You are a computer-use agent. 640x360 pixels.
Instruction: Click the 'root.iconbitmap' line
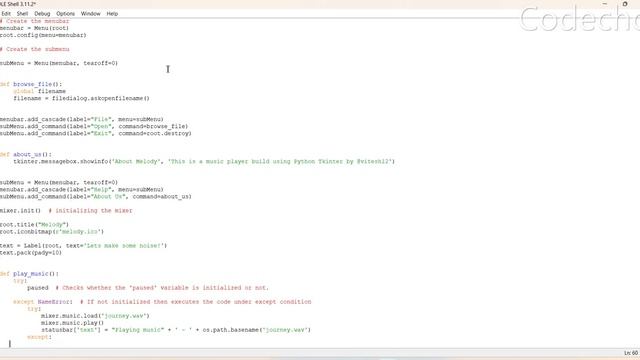point(52,232)
